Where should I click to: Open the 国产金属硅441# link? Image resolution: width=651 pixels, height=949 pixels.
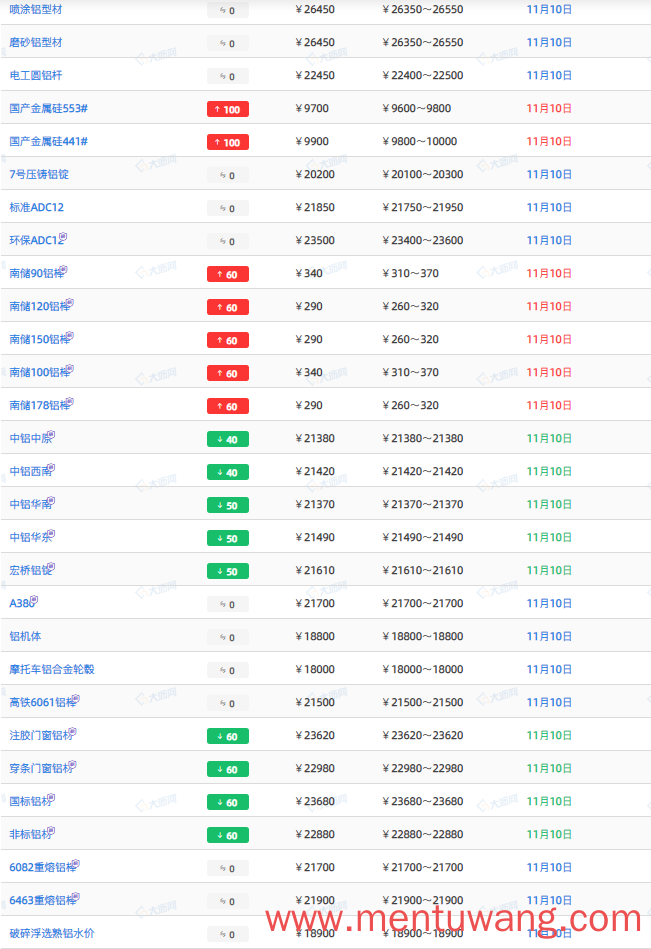[48, 142]
